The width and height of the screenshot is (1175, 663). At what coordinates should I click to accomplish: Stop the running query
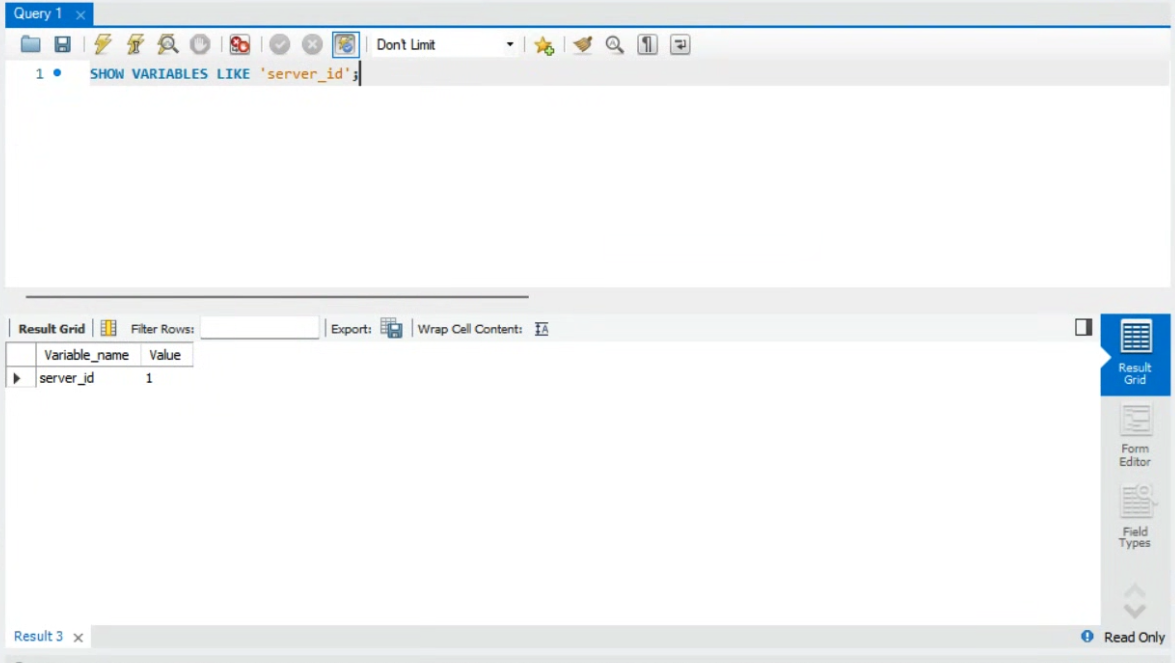pos(200,44)
